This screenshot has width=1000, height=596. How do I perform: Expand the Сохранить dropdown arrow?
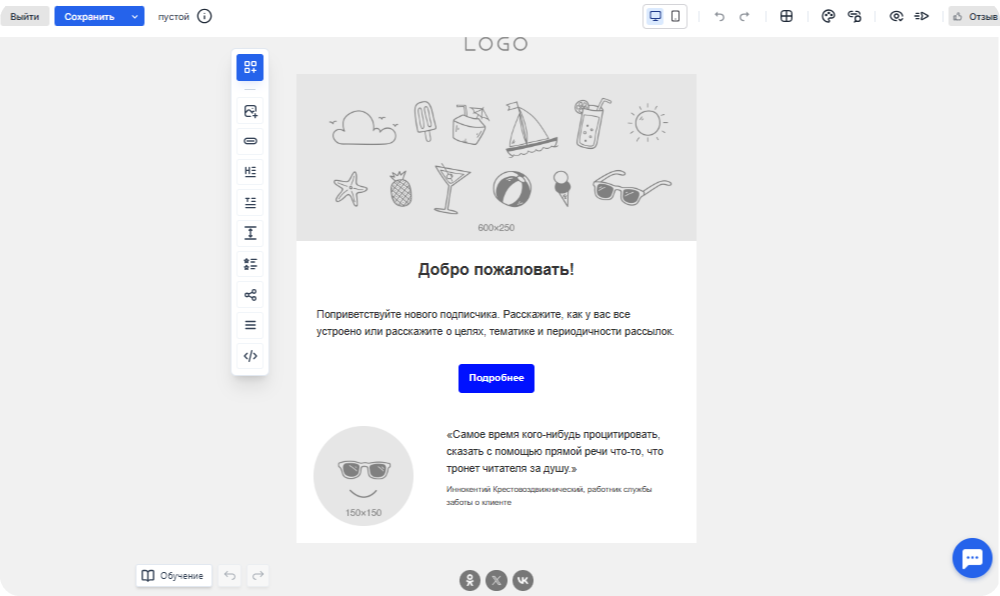134,16
